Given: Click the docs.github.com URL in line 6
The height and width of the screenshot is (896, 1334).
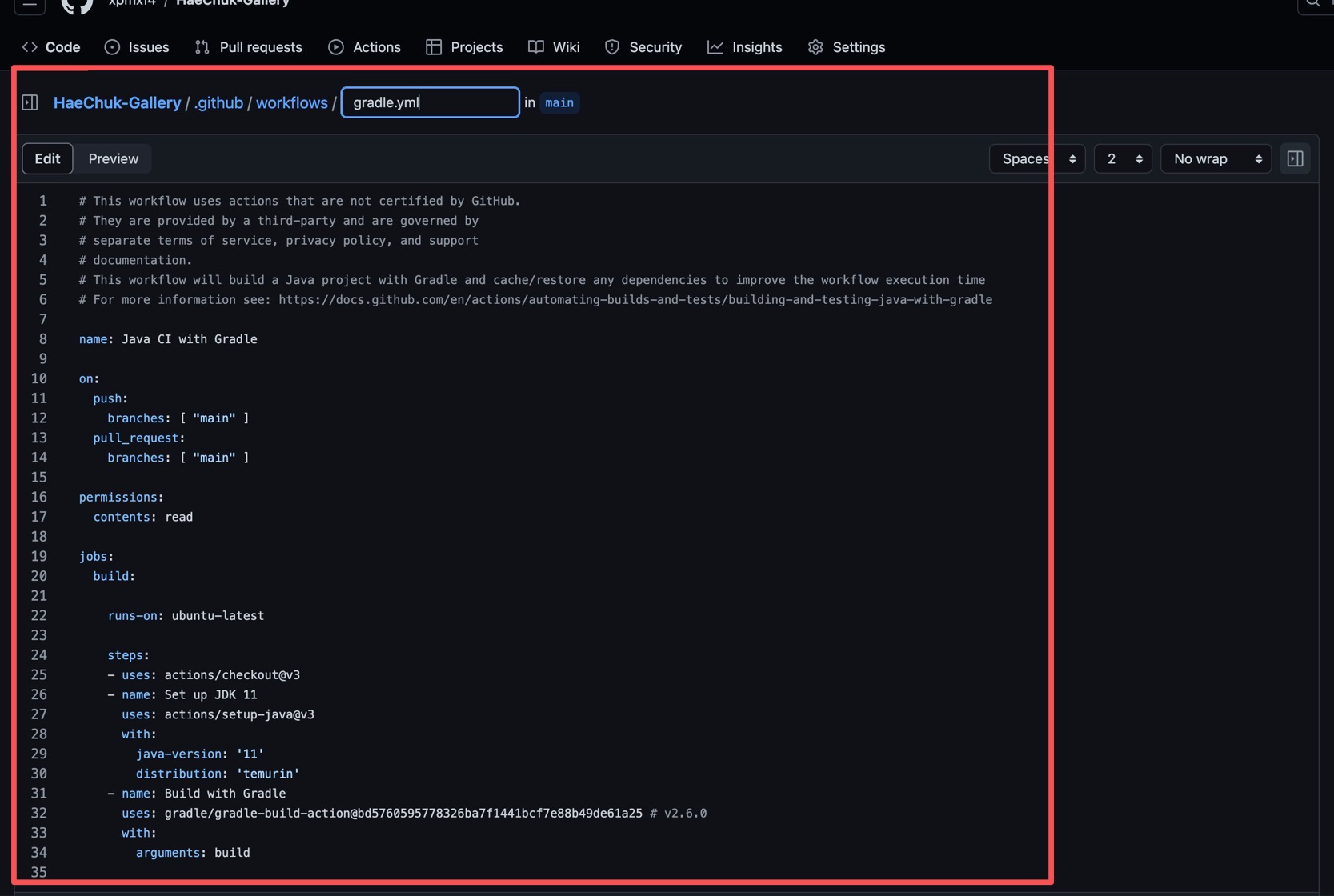Looking at the screenshot, I should pos(635,300).
